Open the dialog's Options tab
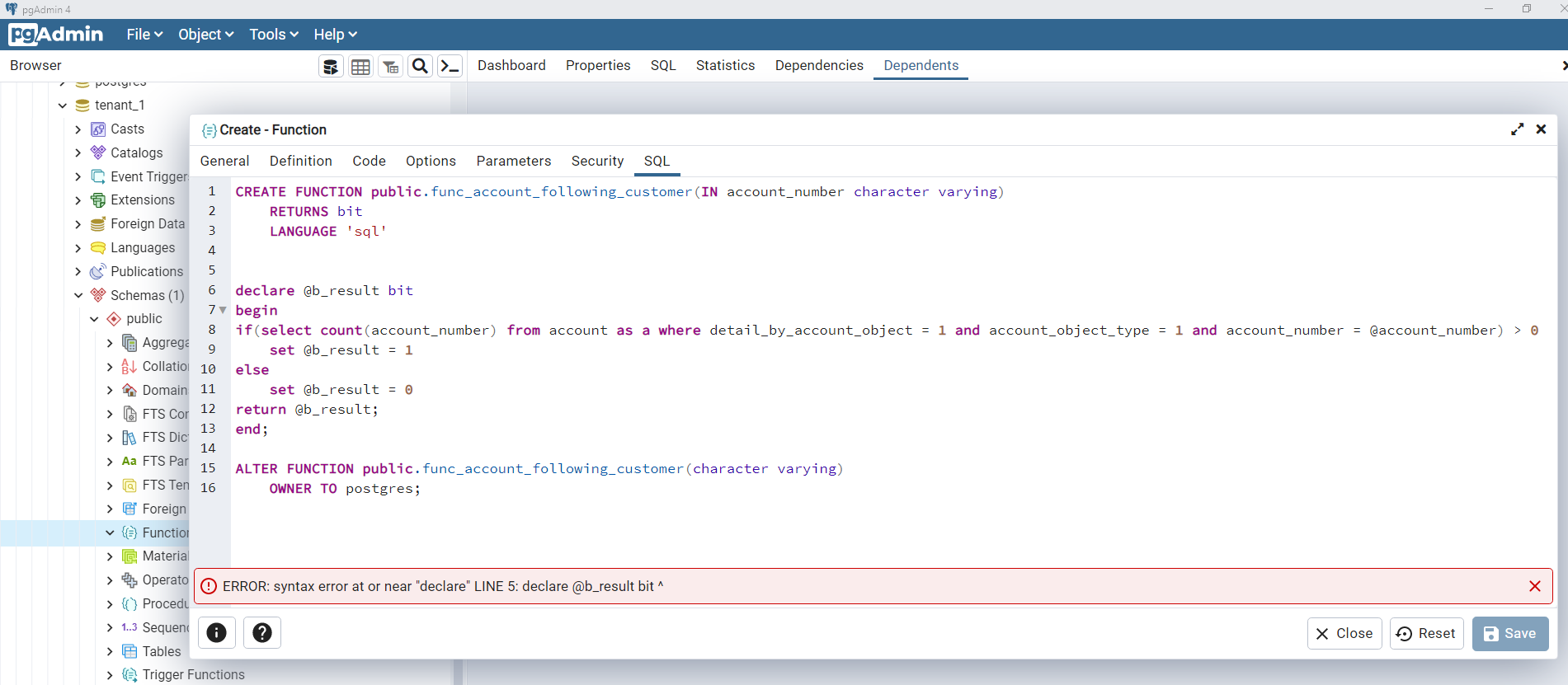 pyautogui.click(x=431, y=161)
